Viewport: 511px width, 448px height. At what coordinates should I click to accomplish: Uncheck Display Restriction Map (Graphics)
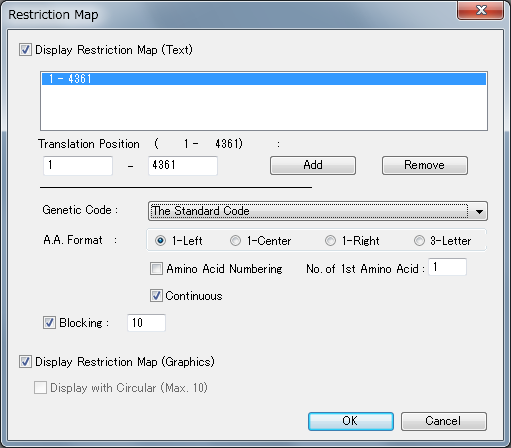25,362
